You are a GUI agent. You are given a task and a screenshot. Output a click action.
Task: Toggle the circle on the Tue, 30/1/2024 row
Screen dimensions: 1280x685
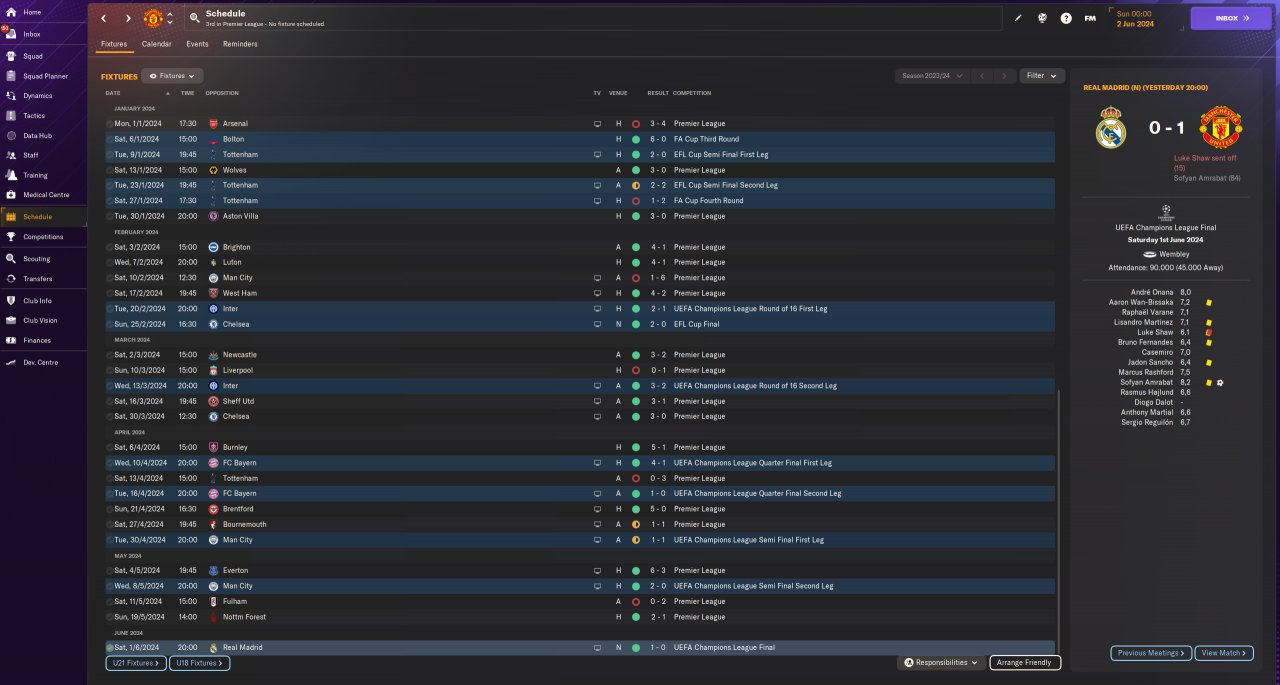point(109,216)
